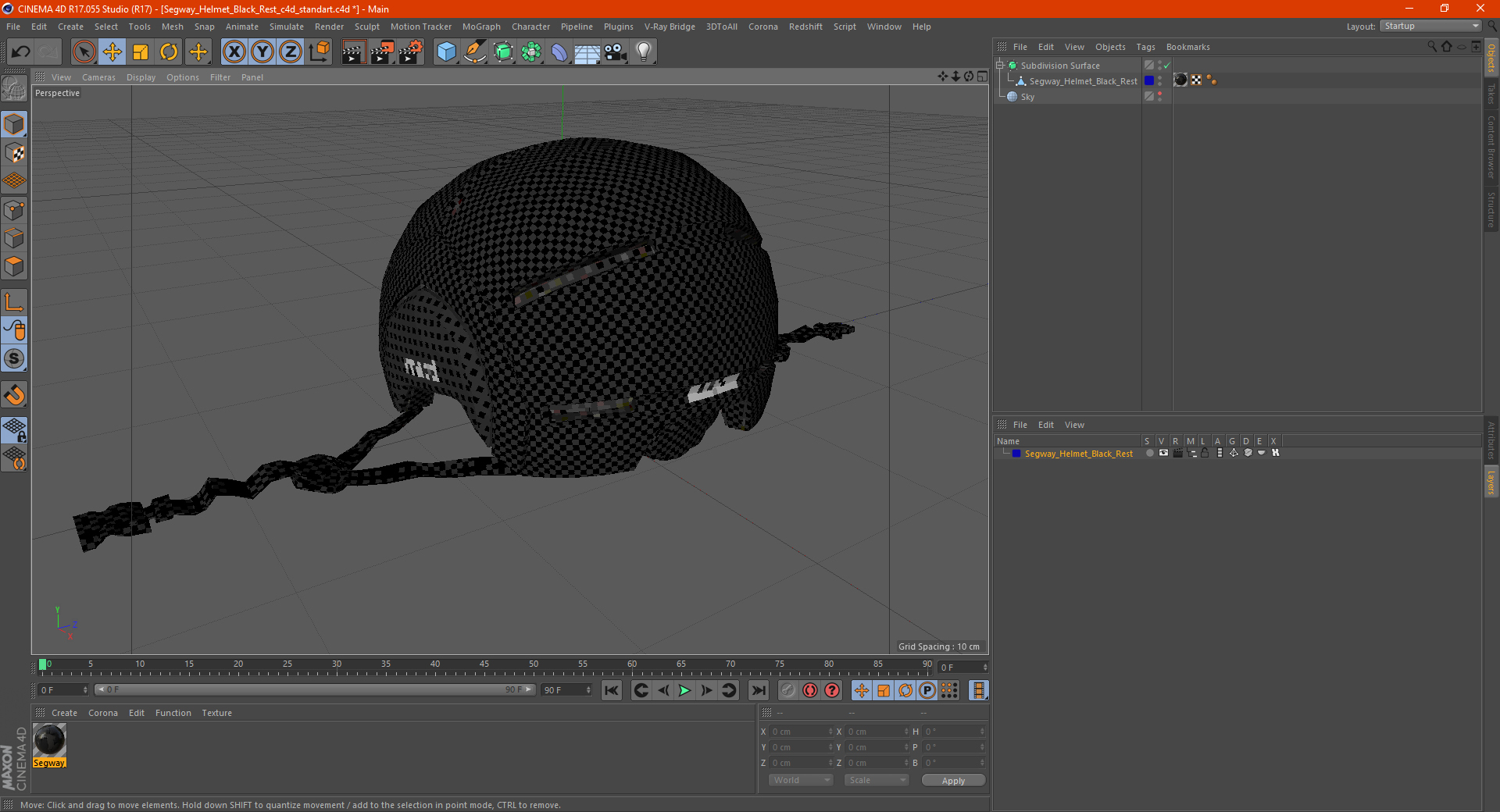This screenshot has width=1500, height=812.
Task: Open the viewport Display menu
Action: point(141,77)
